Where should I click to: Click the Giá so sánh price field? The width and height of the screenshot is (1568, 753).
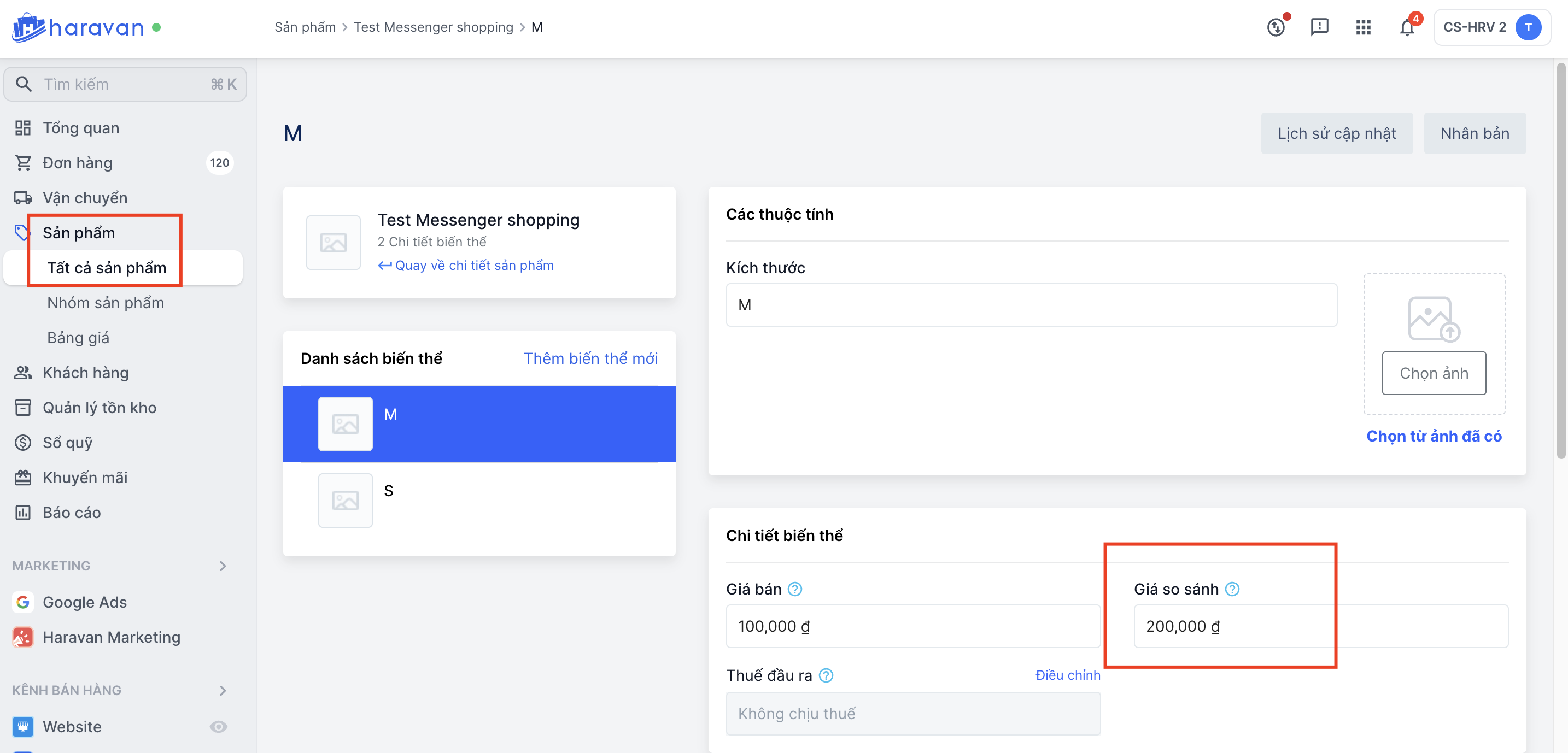(1321, 626)
